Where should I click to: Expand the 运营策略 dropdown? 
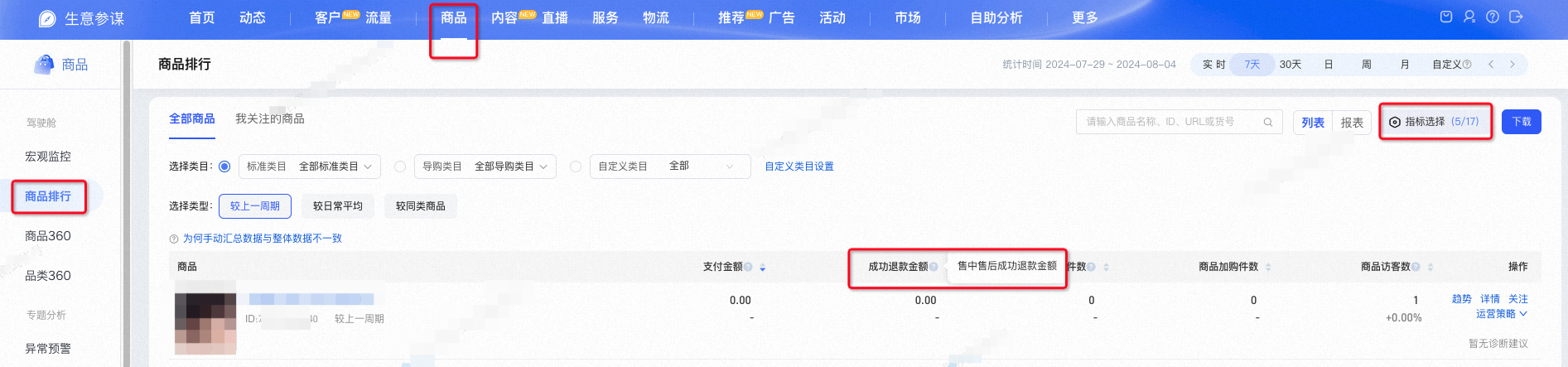click(1501, 314)
